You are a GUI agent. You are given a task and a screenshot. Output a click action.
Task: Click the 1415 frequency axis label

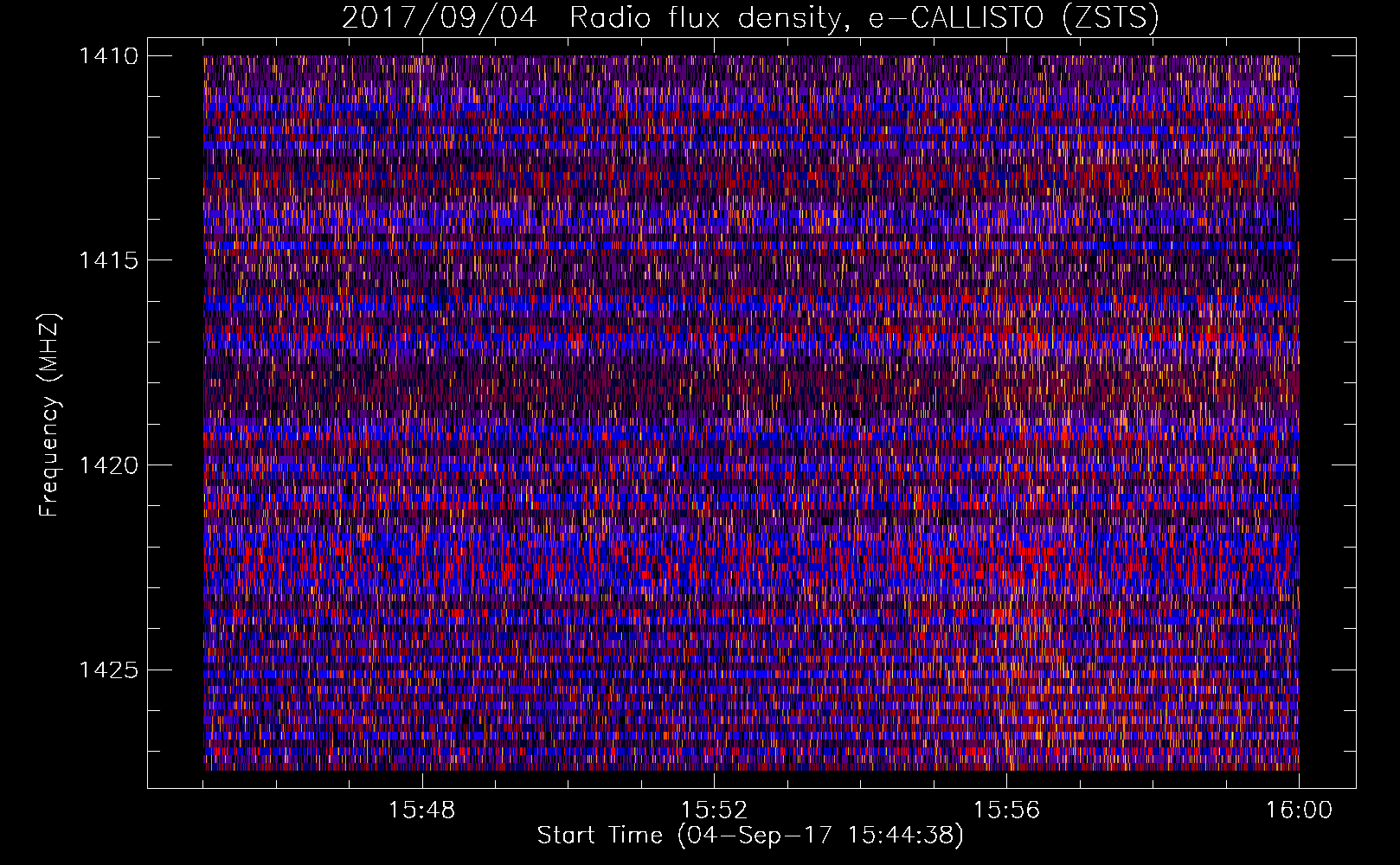108,260
